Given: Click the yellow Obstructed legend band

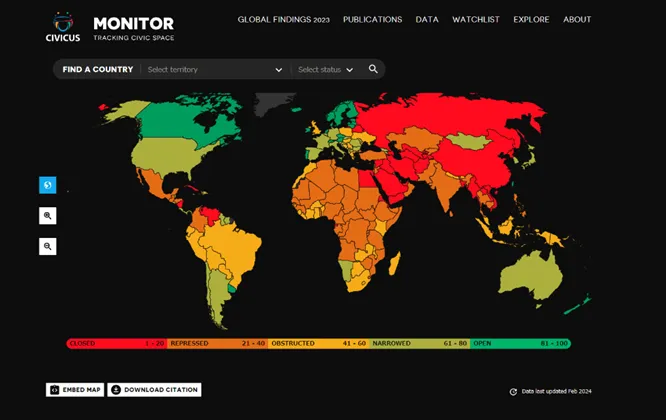Looking at the screenshot, I should 318,343.
